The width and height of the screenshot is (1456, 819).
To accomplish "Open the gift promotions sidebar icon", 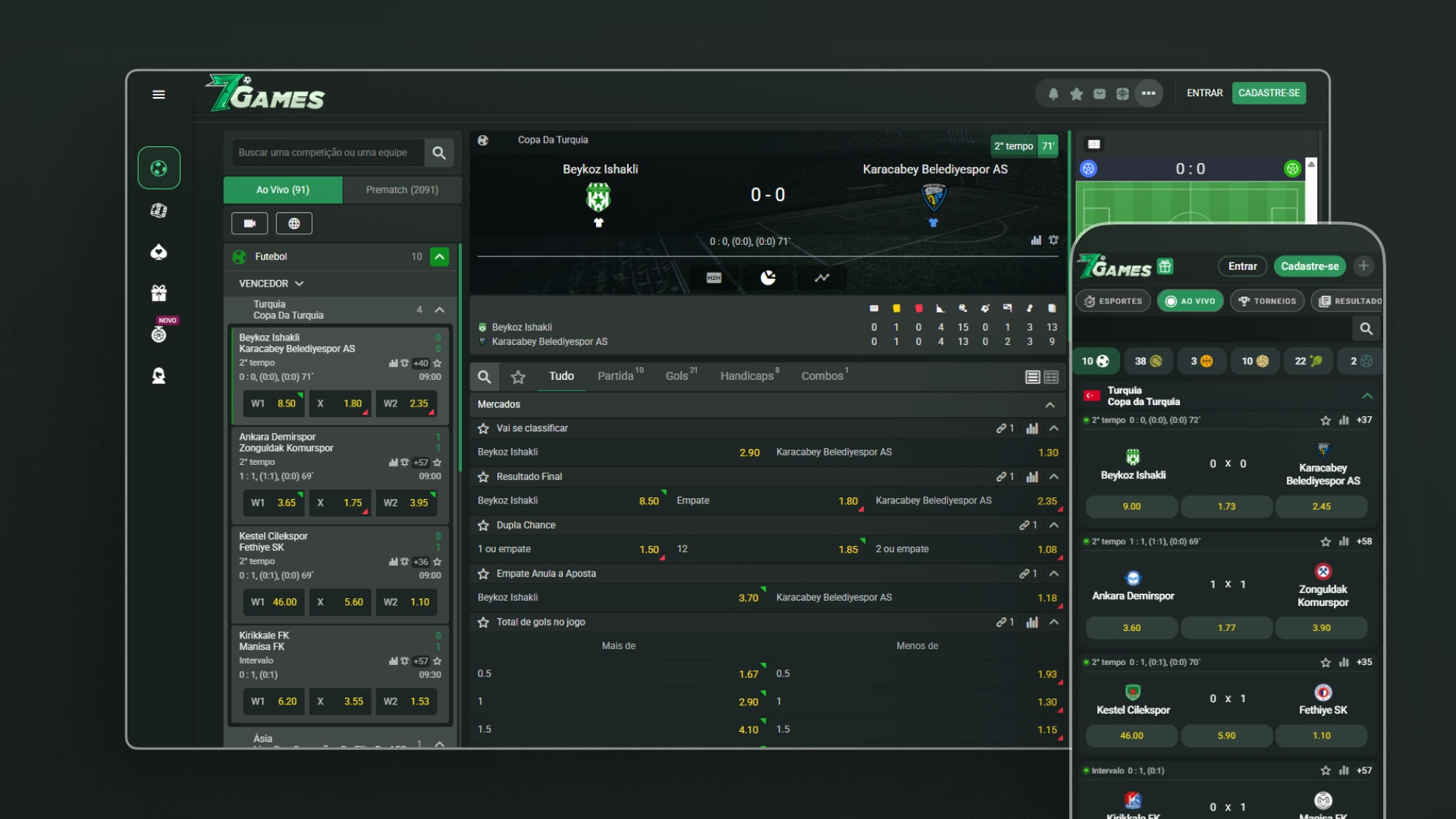I will pyautogui.click(x=158, y=293).
